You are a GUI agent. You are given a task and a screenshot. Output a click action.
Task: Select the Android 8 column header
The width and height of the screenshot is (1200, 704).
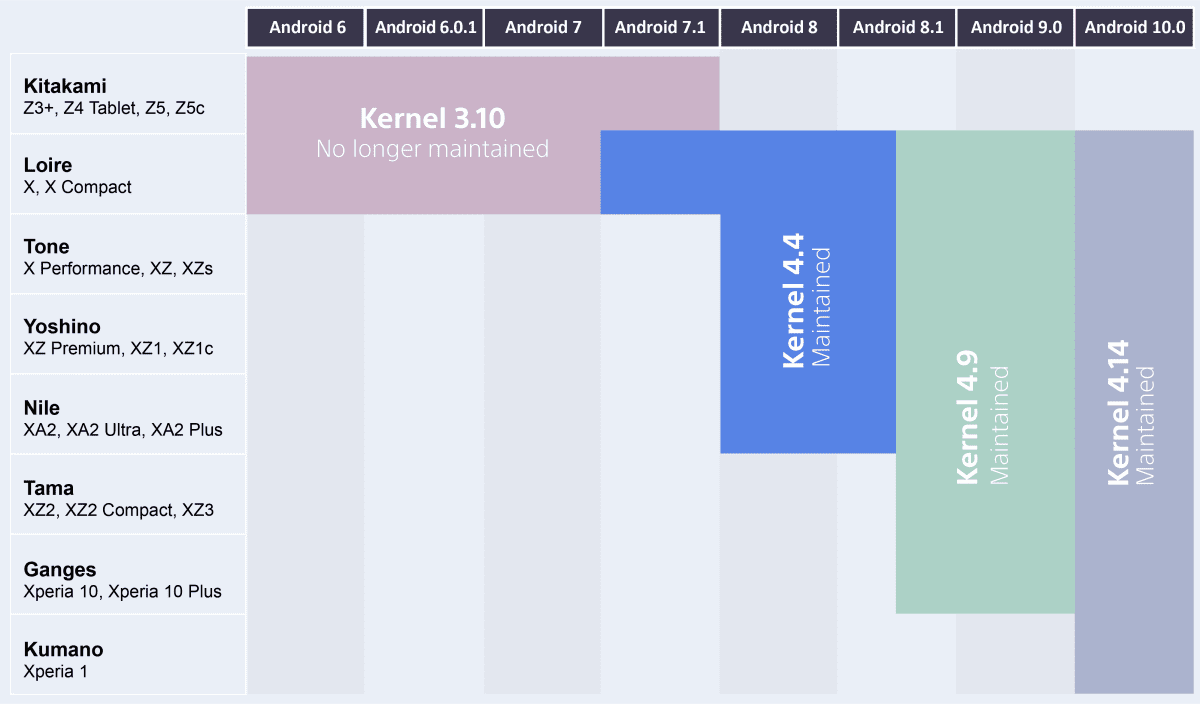(779, 27)
